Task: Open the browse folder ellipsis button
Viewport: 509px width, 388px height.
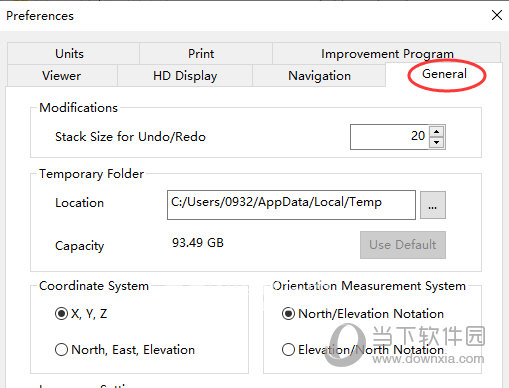Action: (x=433, y=205)
